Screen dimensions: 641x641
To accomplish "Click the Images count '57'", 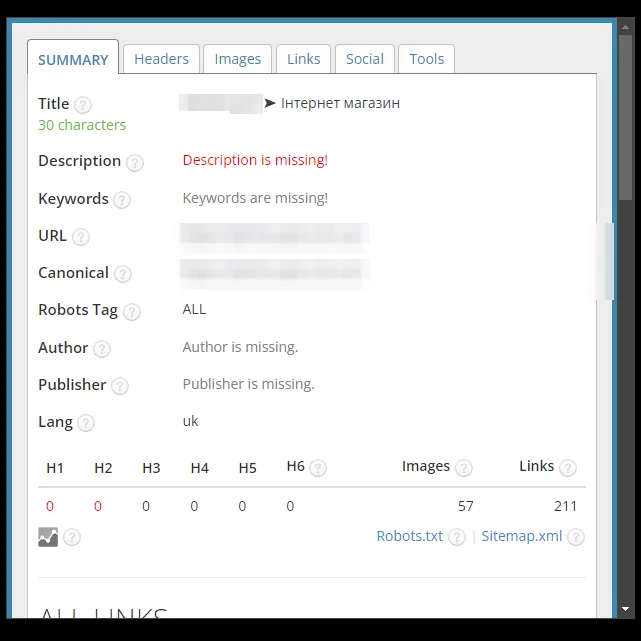I will [x=466, y=506].
